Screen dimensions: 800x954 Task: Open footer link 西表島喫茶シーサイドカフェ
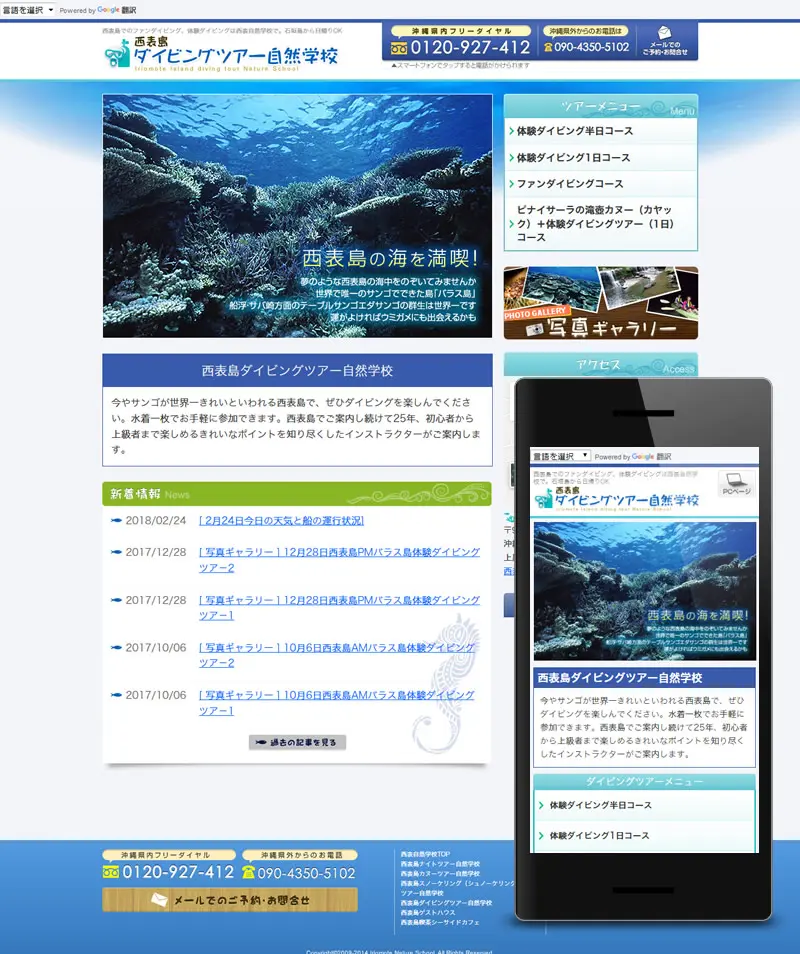(440, 922)
